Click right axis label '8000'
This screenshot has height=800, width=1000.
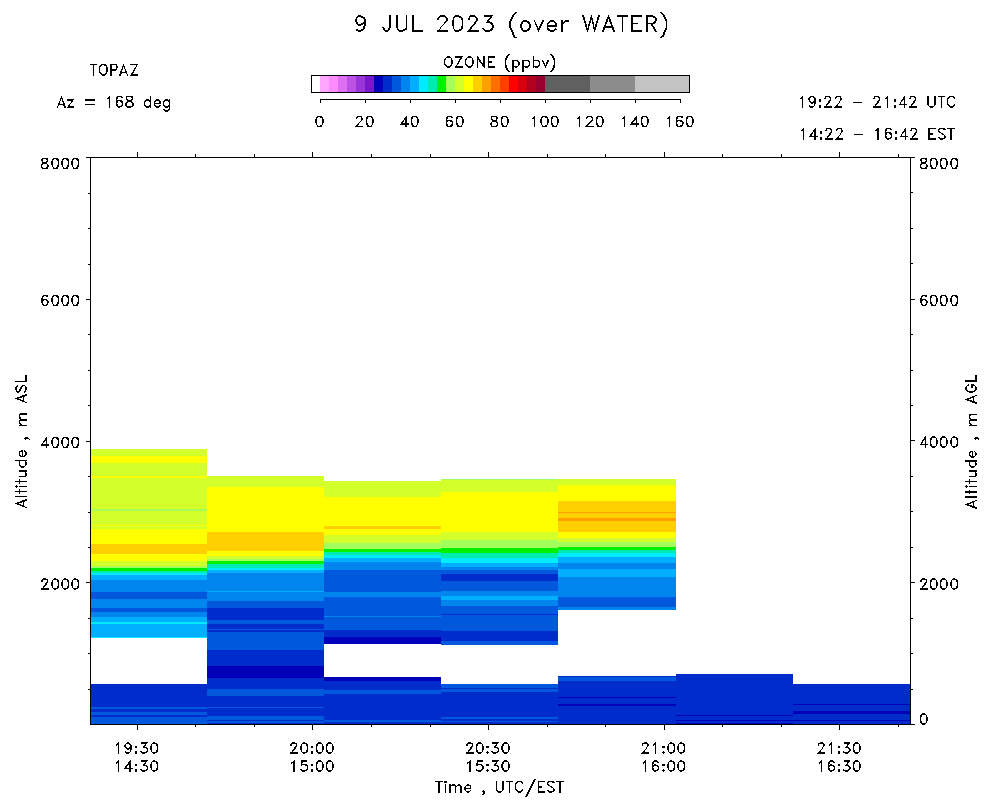[x=939, y=163]
